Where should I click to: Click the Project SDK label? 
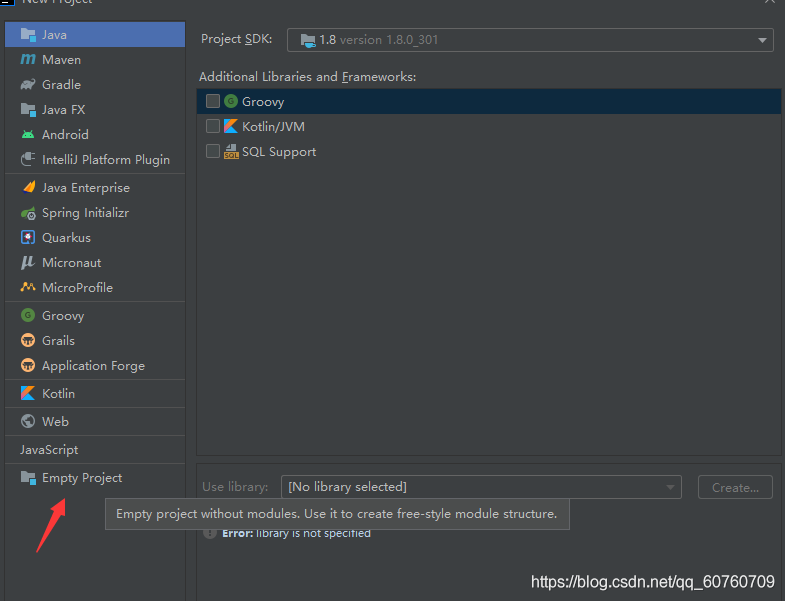pyautogui.click(x=236, y=39)
